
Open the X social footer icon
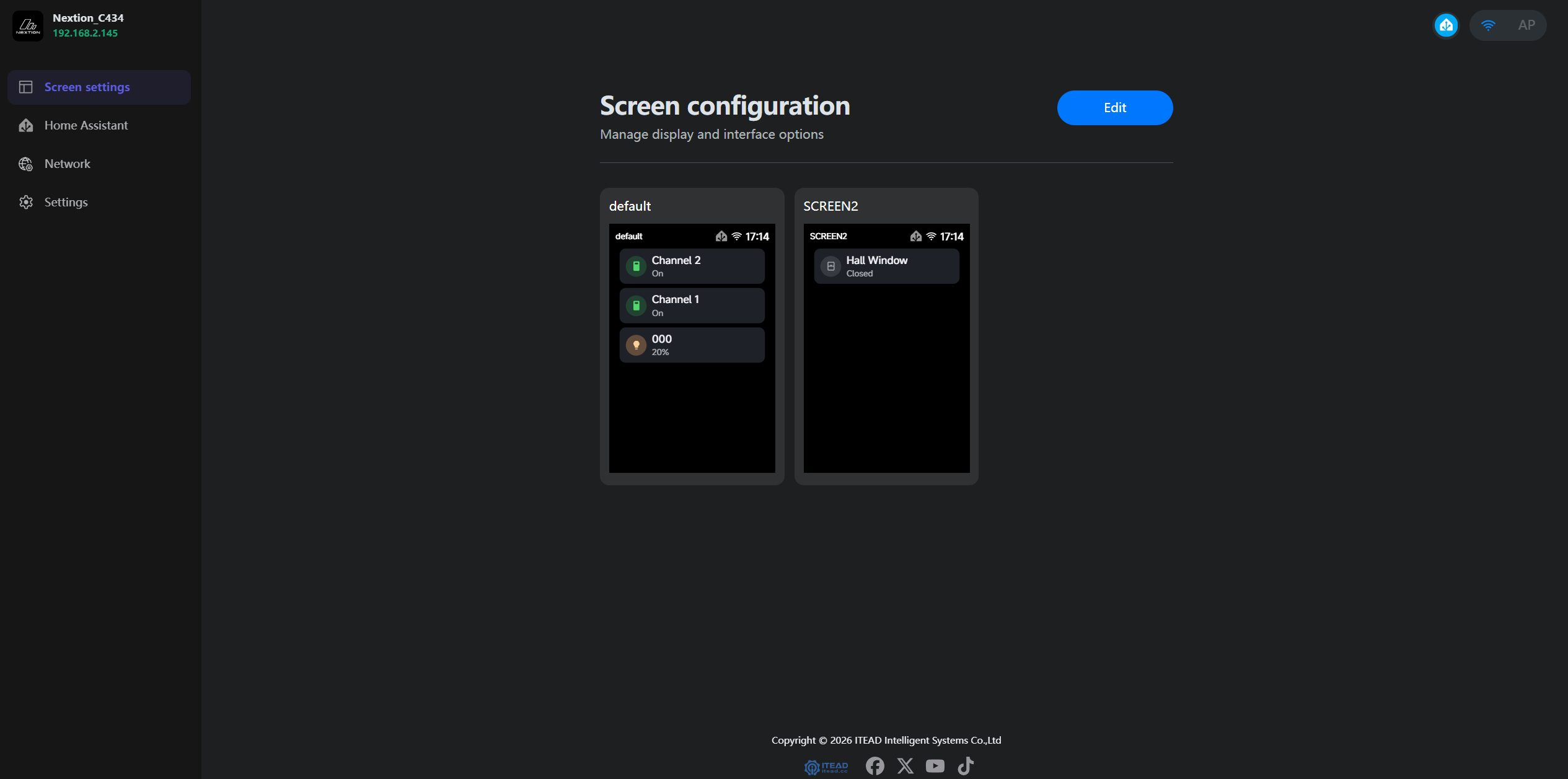[x=905, y=767]
